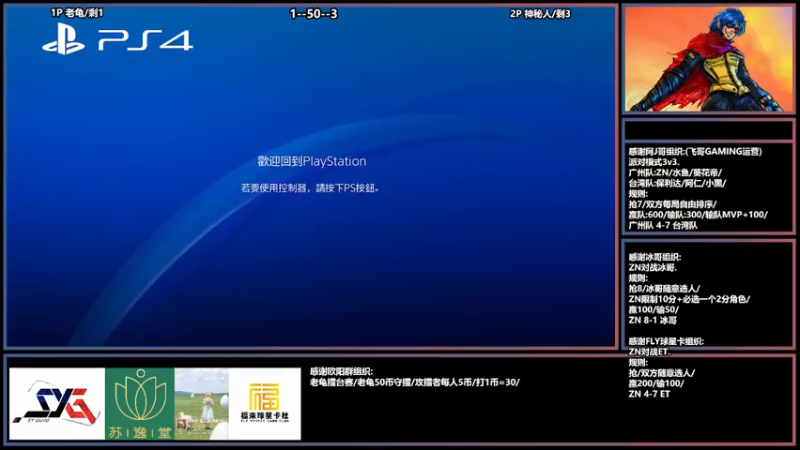Click the 1--50--3 score counter
The width and height of the screenshot is (800, 450).
point(313,14)
